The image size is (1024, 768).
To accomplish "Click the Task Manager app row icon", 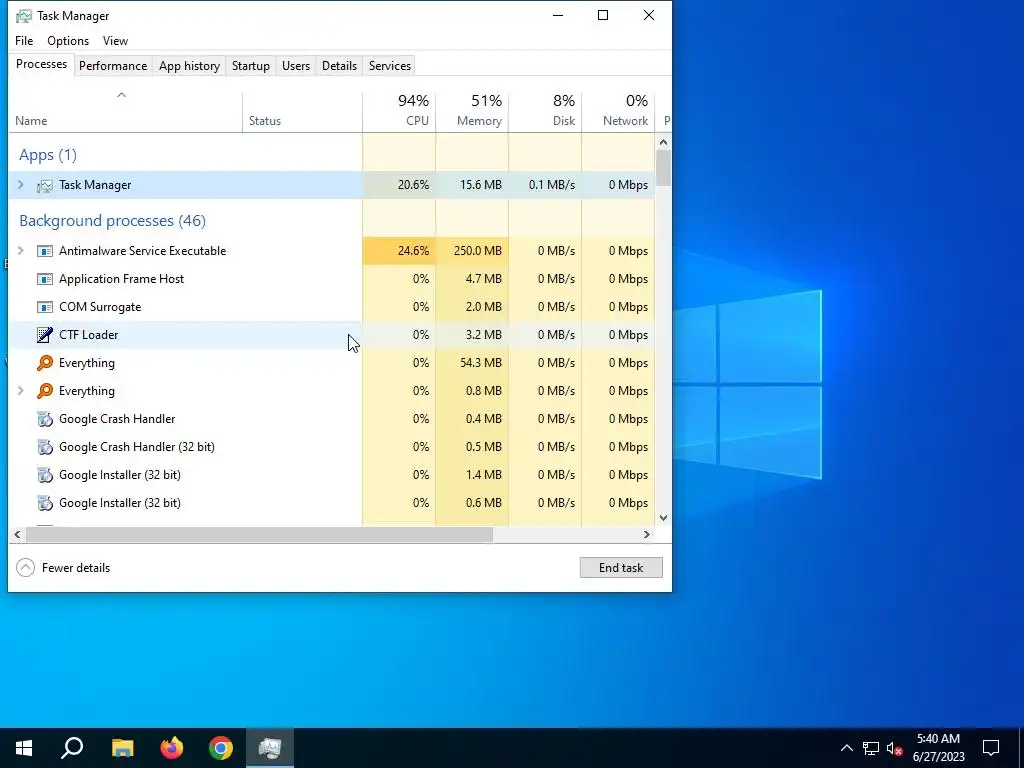I will coord(44,185).
